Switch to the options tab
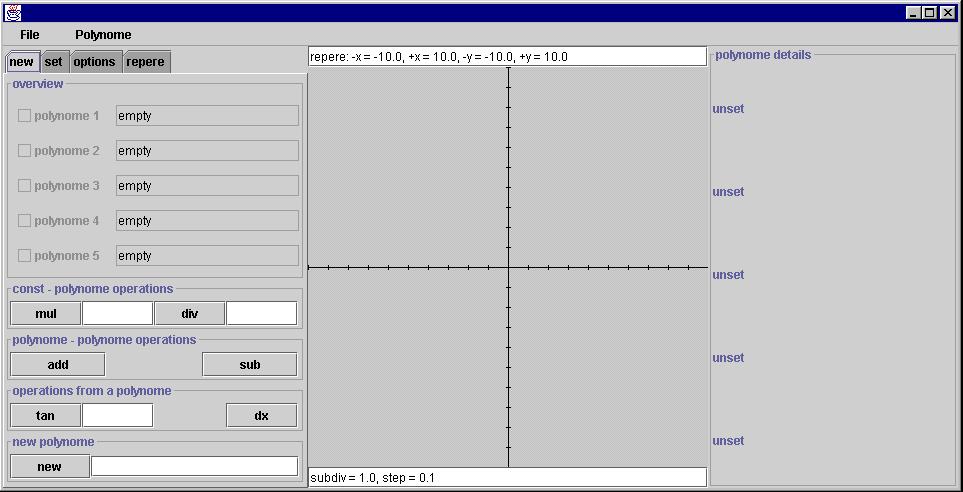963x492 pixels. 94,62
